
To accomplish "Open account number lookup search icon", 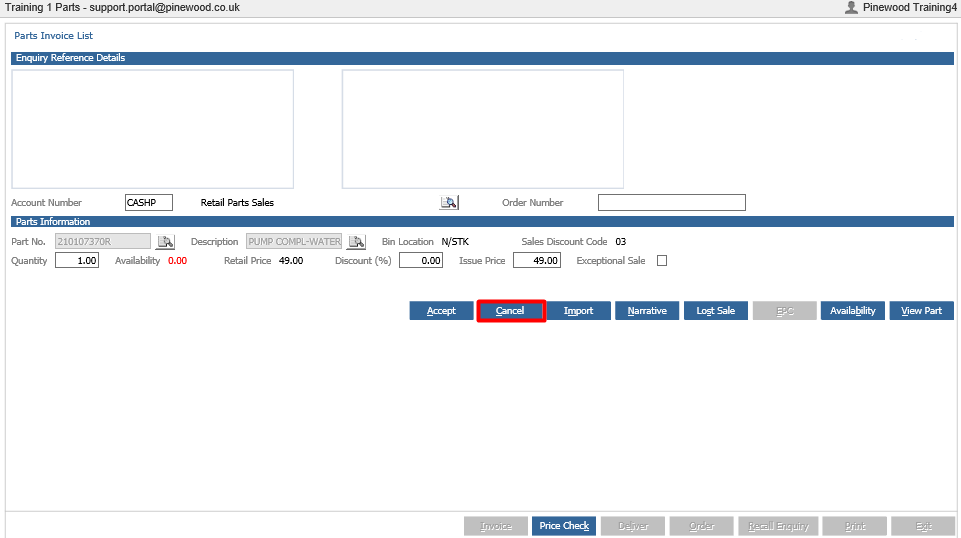I will 449,202.
